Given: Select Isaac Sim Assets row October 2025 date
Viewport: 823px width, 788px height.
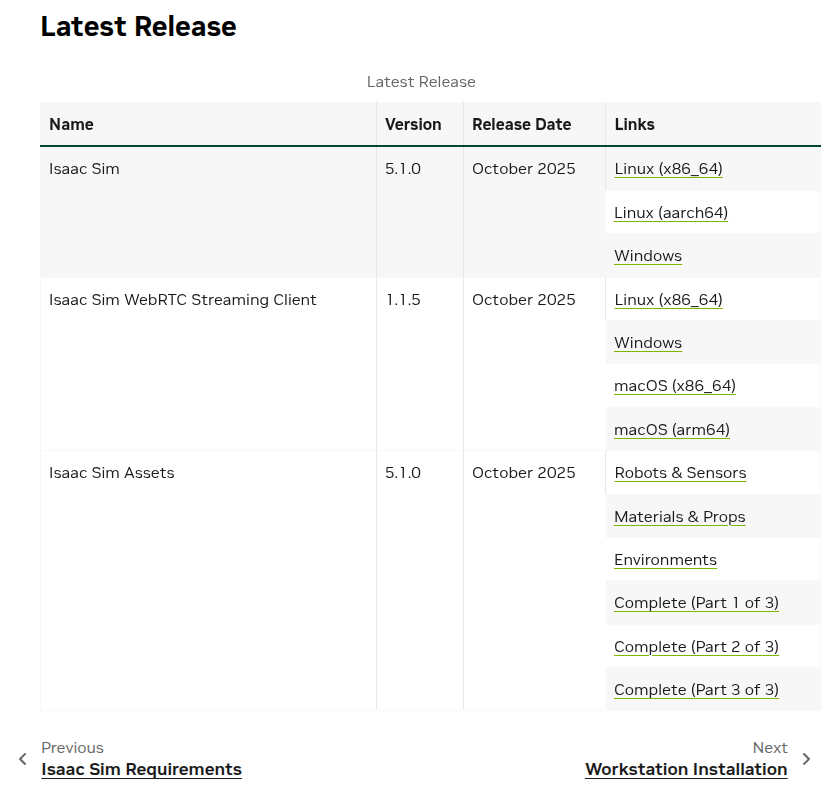Looking at the screenshot, I should [x=534, y=581].
